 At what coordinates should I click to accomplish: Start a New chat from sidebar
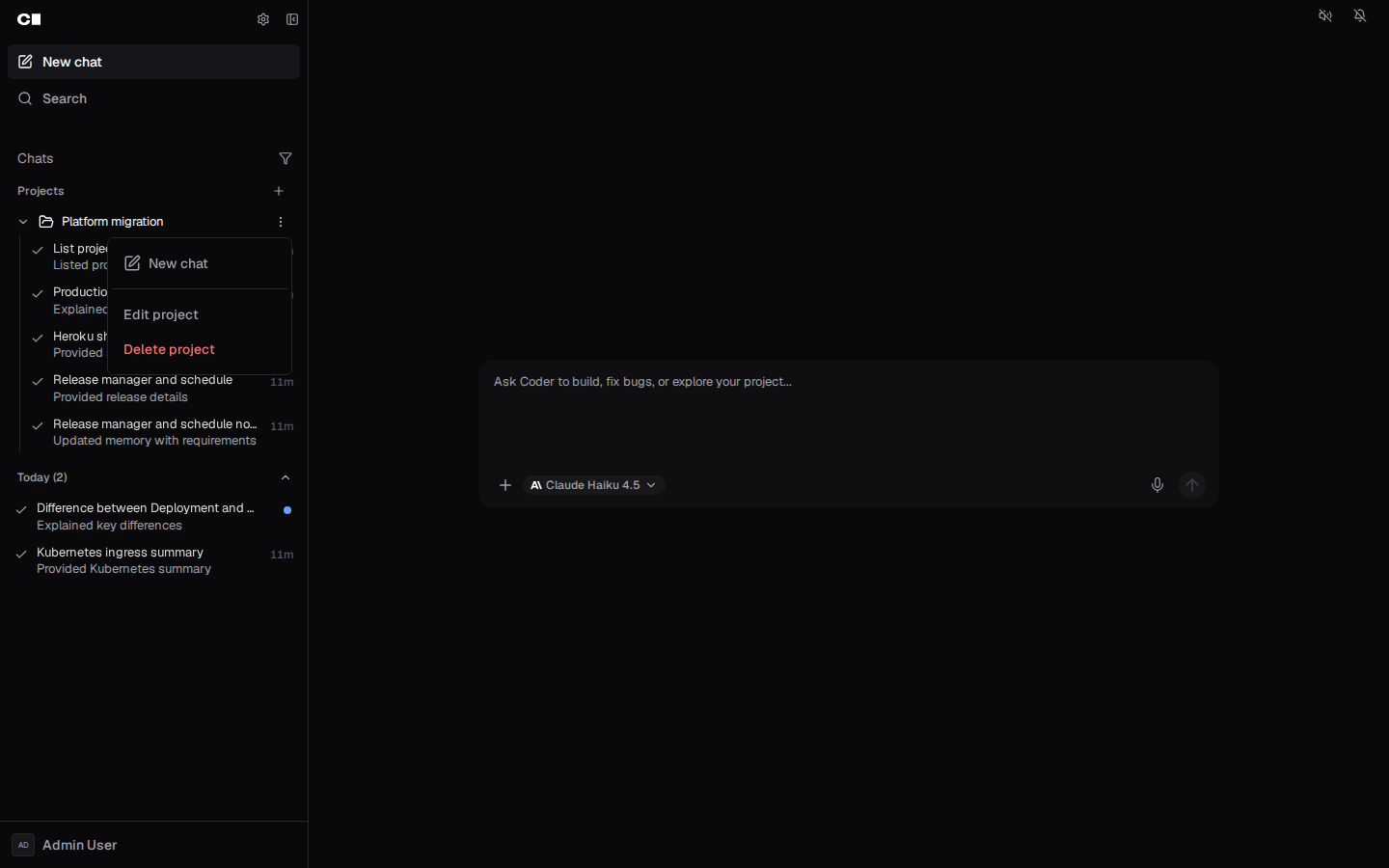coord(153,62)
